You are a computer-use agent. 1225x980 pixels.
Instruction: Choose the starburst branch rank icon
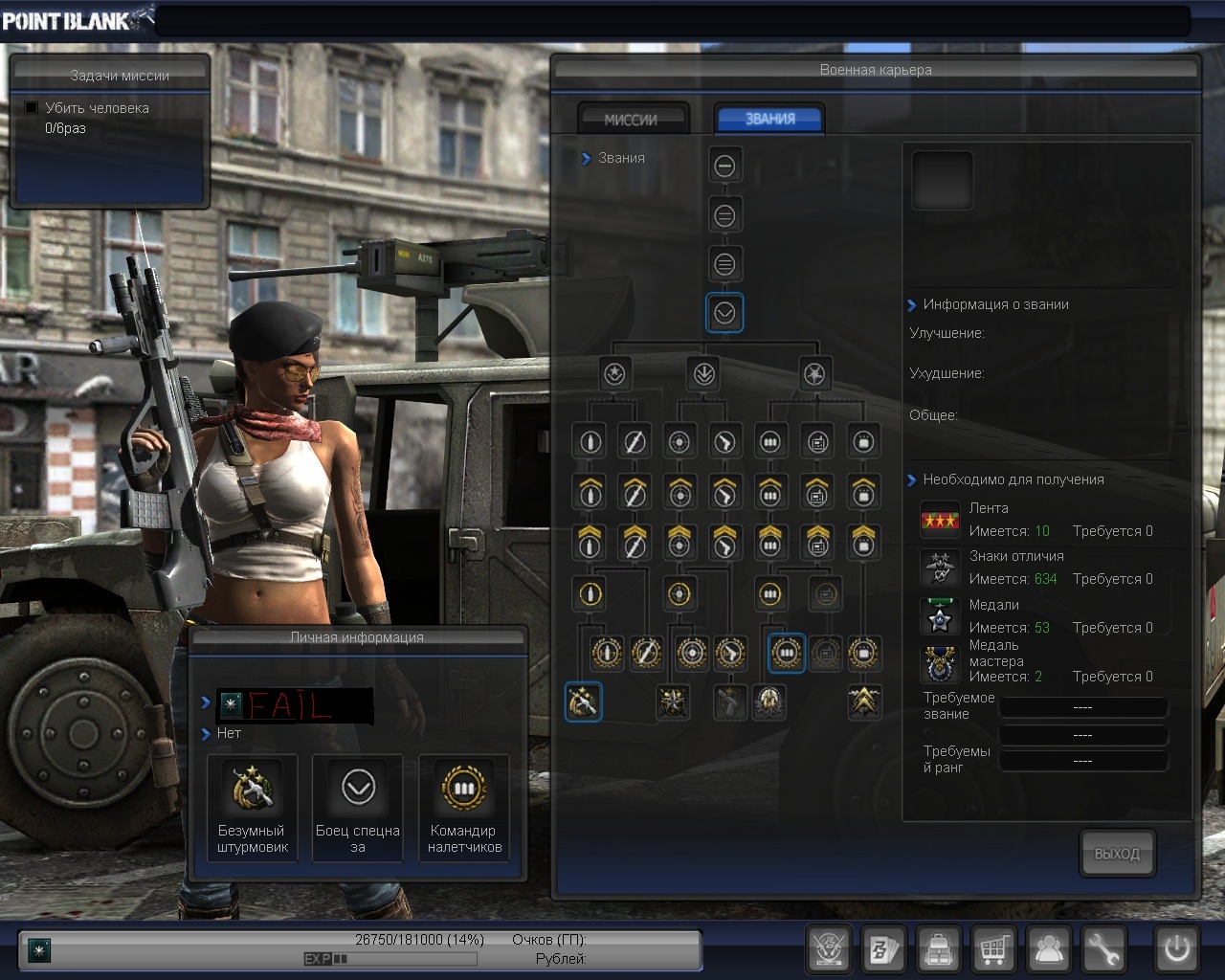[814, 373]
